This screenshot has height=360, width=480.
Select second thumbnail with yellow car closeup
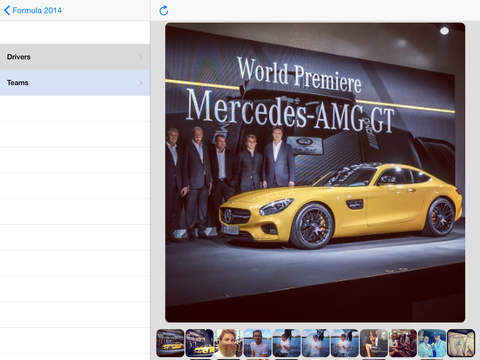coord(199,343)
